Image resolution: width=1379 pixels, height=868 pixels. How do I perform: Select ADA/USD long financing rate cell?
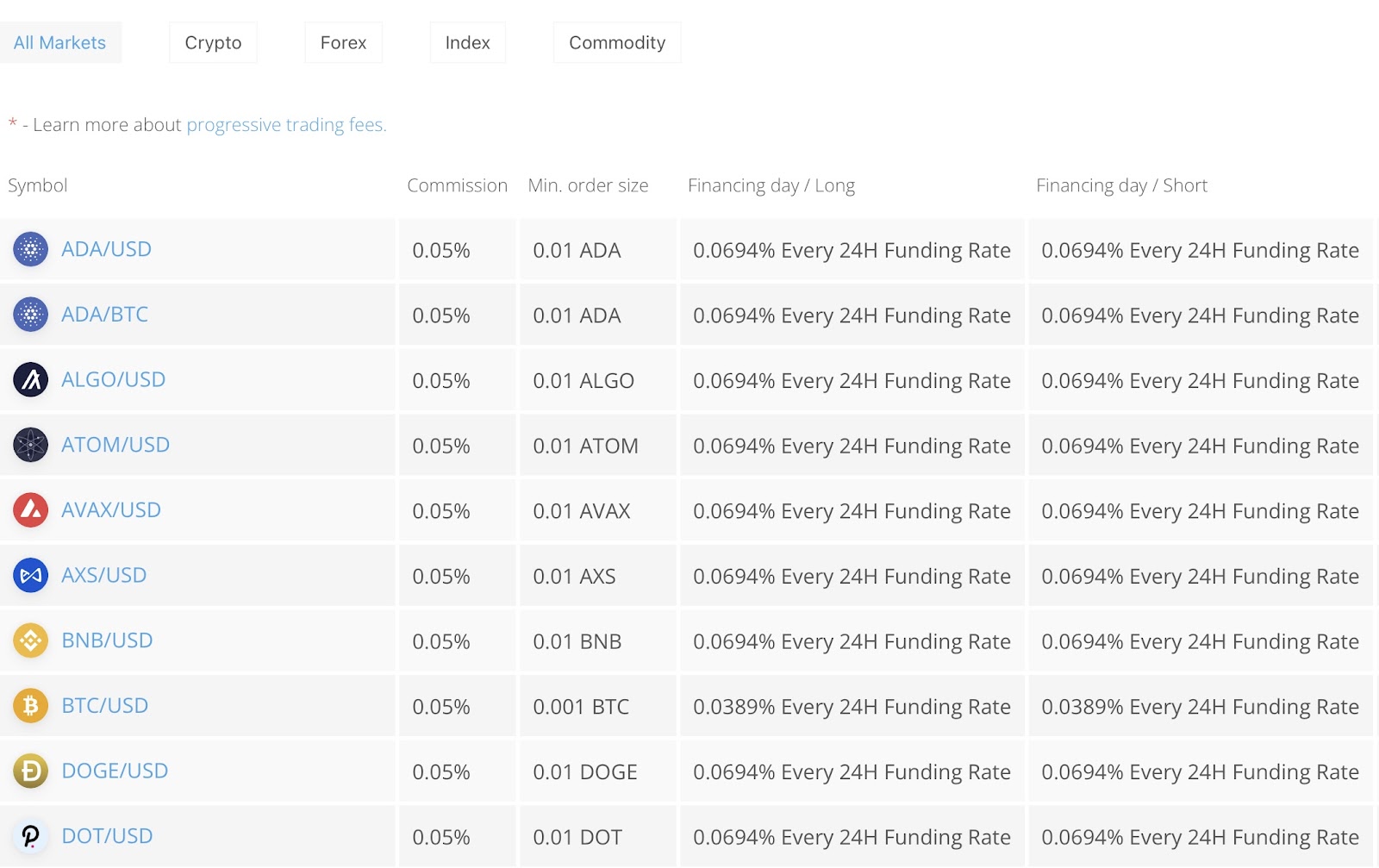pyautogui.click(x=852, y=250)
